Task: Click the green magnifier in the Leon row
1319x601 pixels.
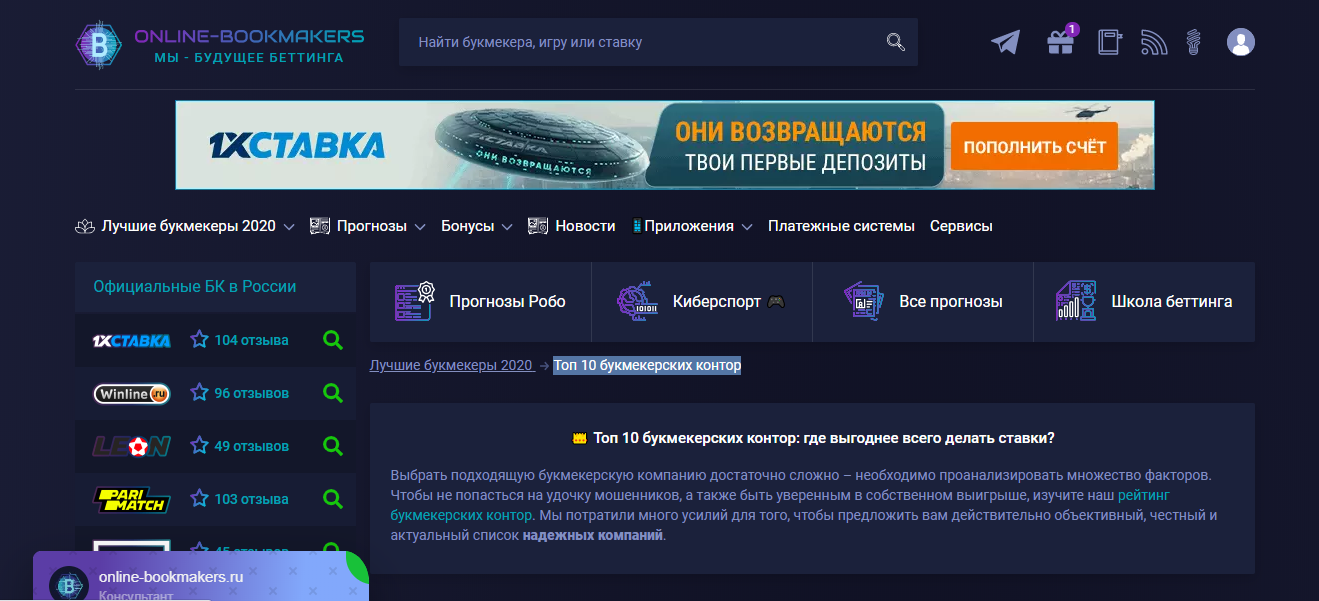Action: [x=333, y=446]
